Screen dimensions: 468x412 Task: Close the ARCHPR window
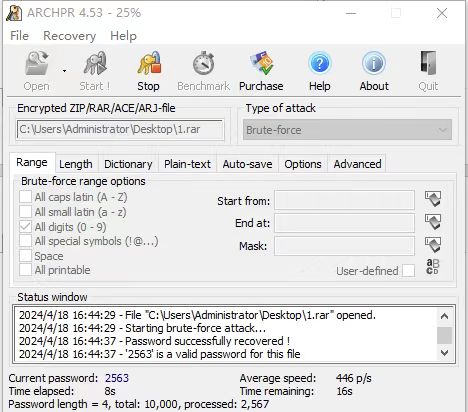[442, 13]
